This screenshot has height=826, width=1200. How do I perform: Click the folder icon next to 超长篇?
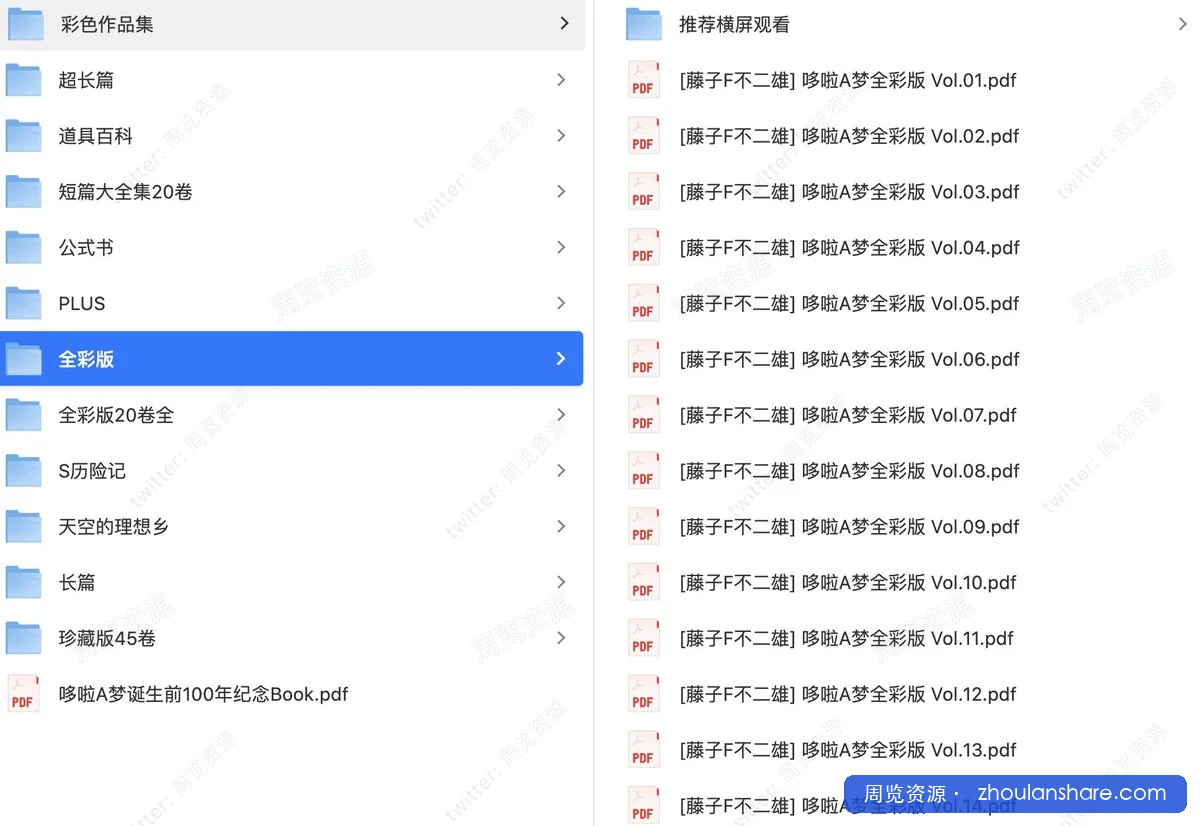click(23, 80)
